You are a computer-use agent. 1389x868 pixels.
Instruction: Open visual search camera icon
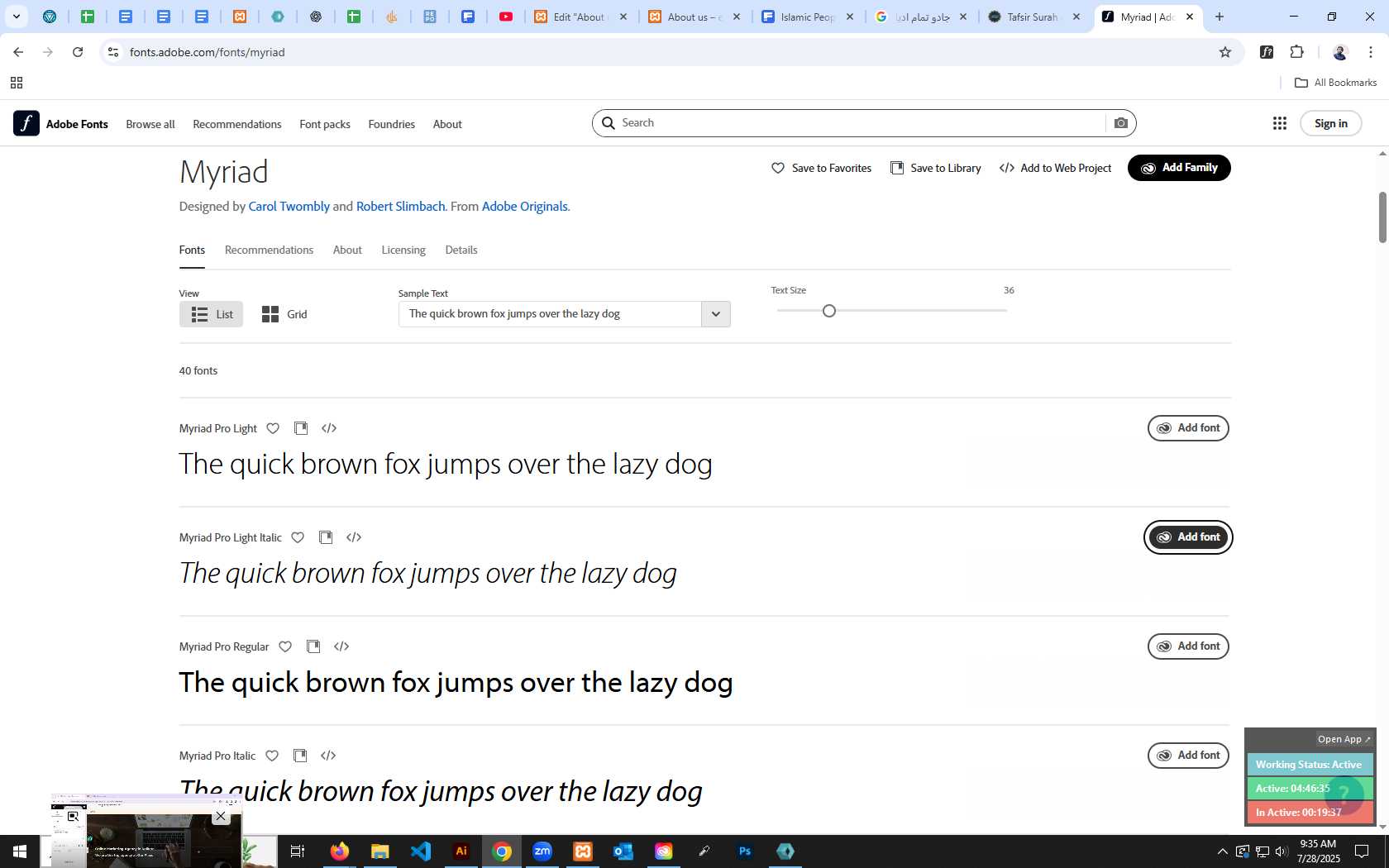(1121, 123)
